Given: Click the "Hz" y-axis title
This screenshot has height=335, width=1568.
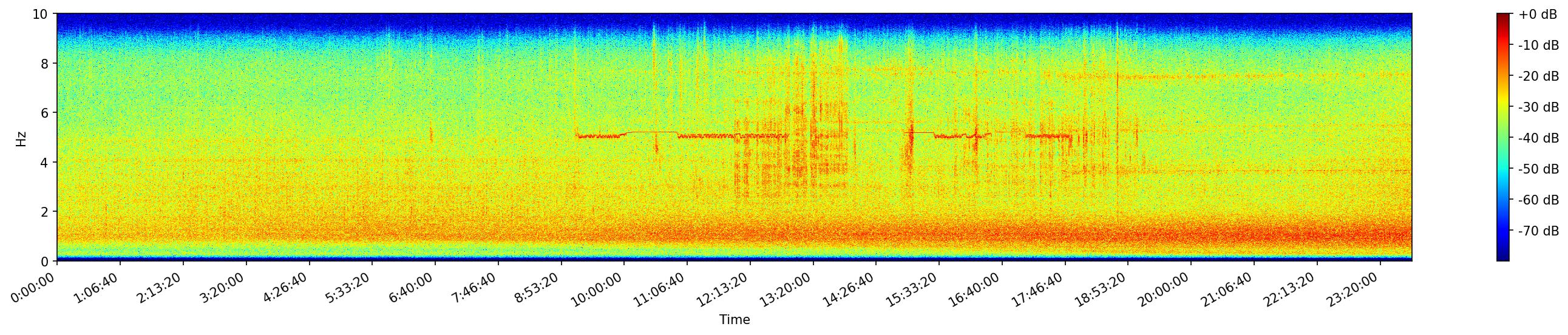Looking at the screenshot, I should pos(21,137).
